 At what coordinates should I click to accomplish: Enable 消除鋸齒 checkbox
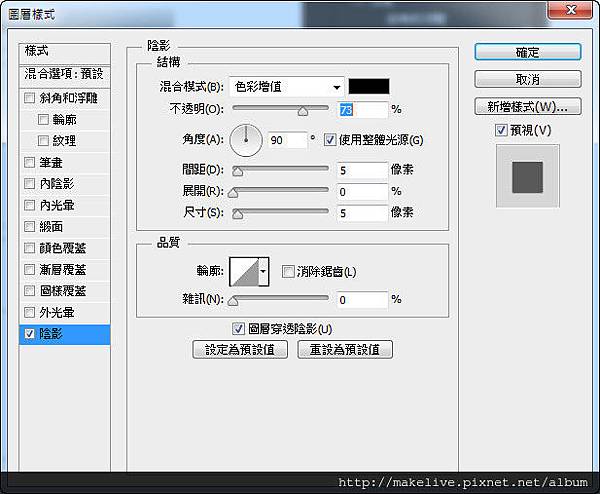click(288, 272)
